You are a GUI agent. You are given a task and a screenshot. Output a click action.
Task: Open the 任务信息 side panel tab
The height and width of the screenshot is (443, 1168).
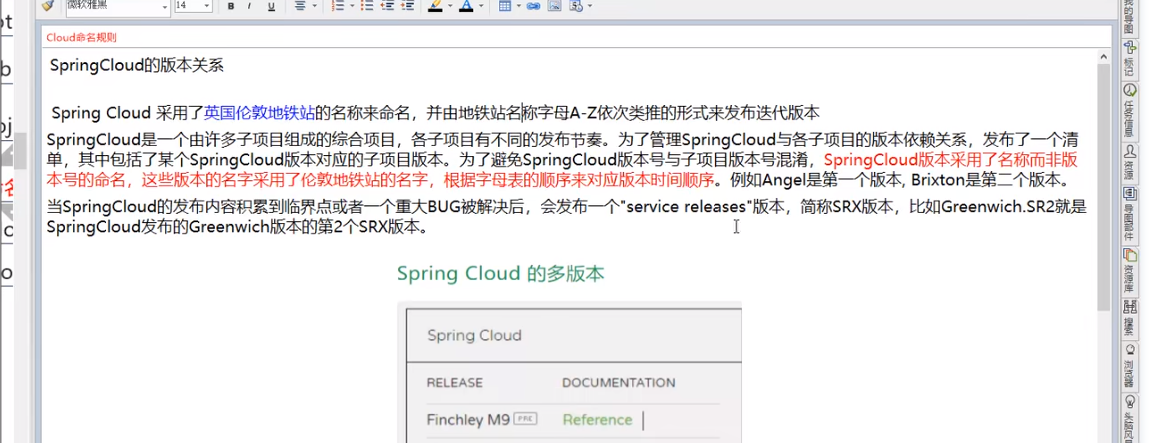(x=1129, y=109)
